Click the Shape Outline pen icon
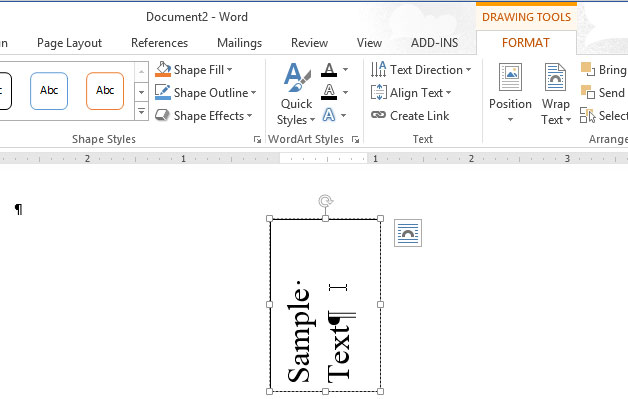Screen dimensions: 628x399 pyautogui.click(x=163, y=92)
